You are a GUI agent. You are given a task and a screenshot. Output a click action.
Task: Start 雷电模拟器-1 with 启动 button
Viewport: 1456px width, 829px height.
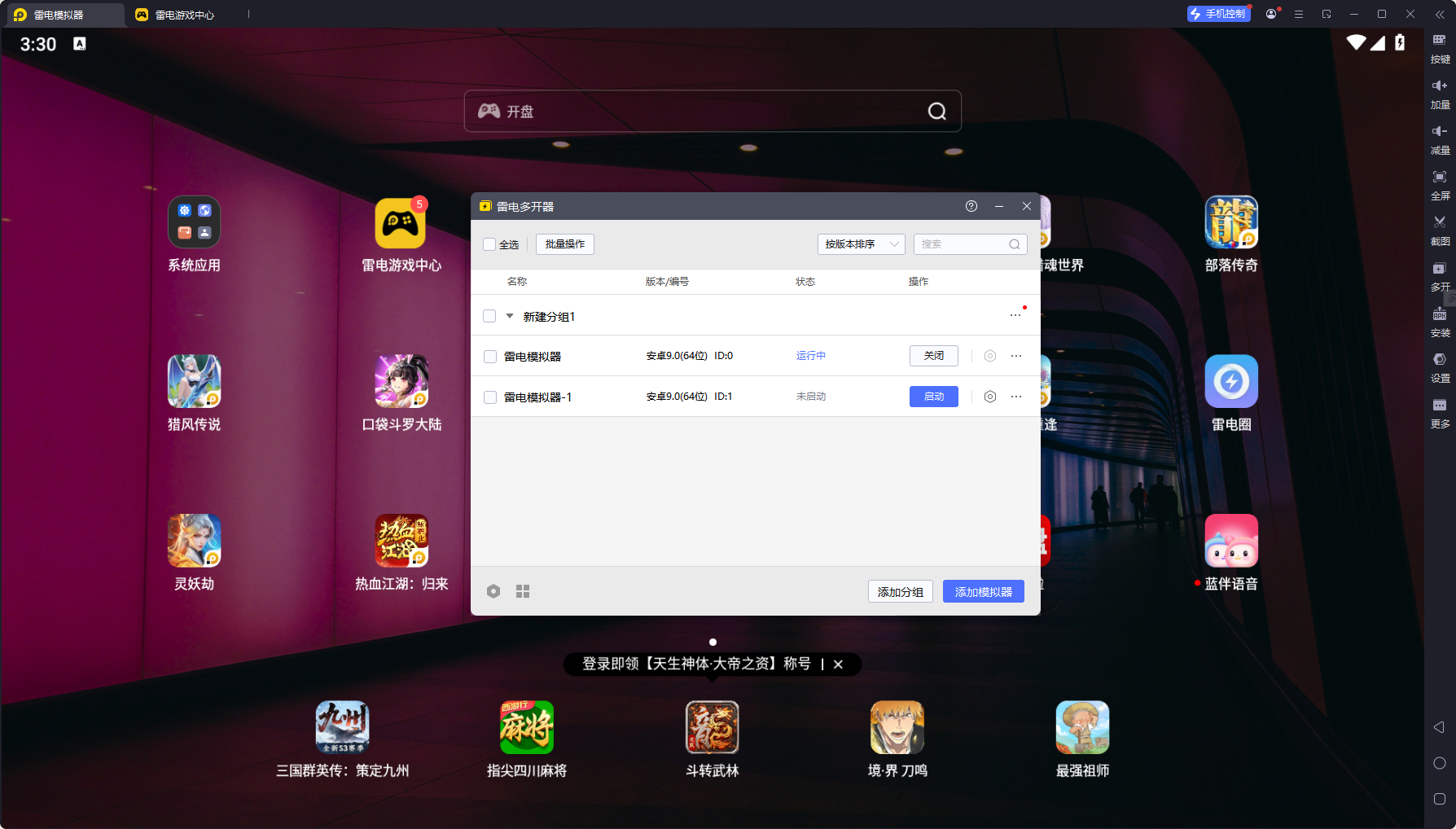(x=934, y=397)
